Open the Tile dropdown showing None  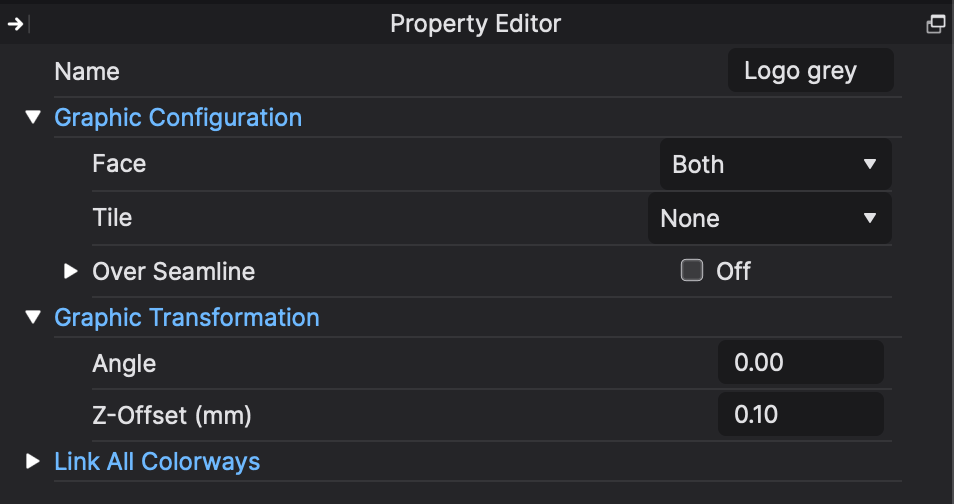[x=770, y=219]
